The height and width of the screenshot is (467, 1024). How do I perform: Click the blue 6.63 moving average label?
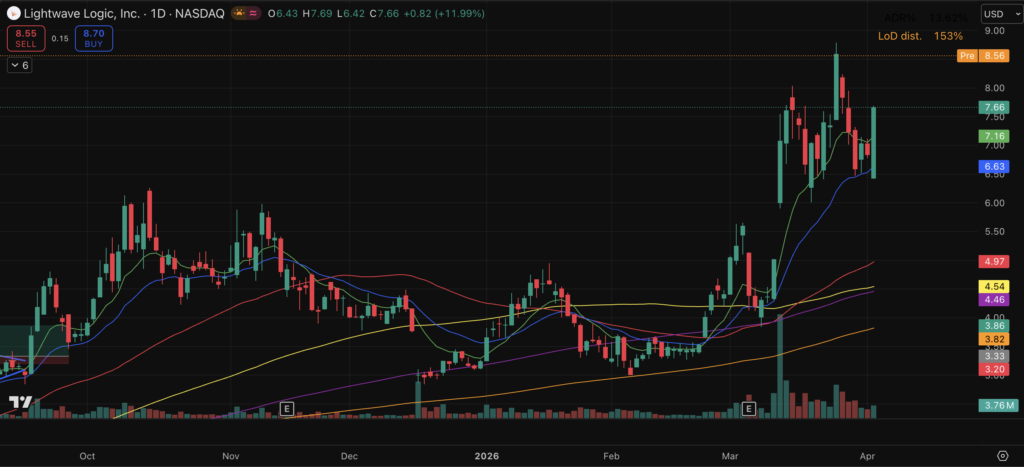993,167
